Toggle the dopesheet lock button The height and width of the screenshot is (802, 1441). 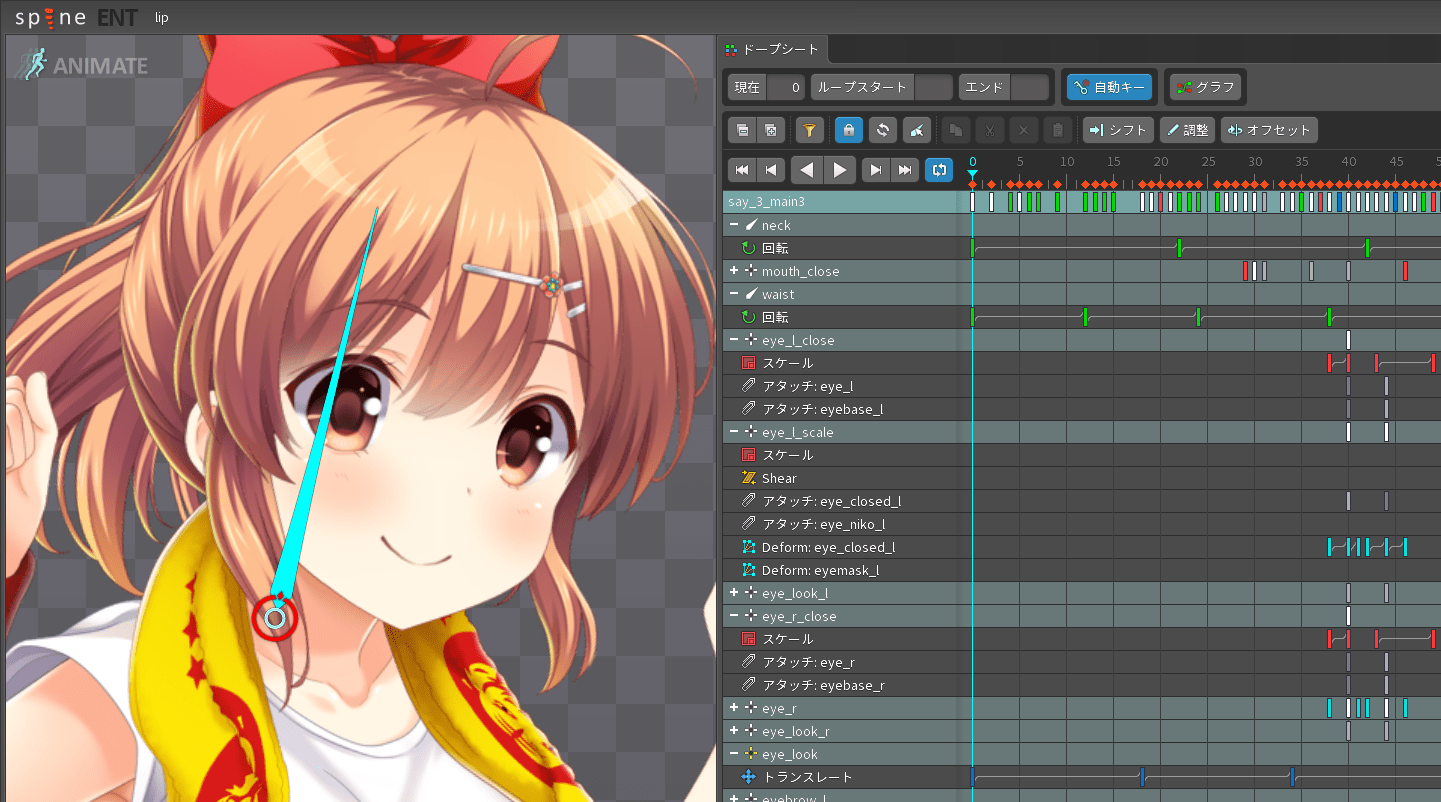[x=848, y=130]
